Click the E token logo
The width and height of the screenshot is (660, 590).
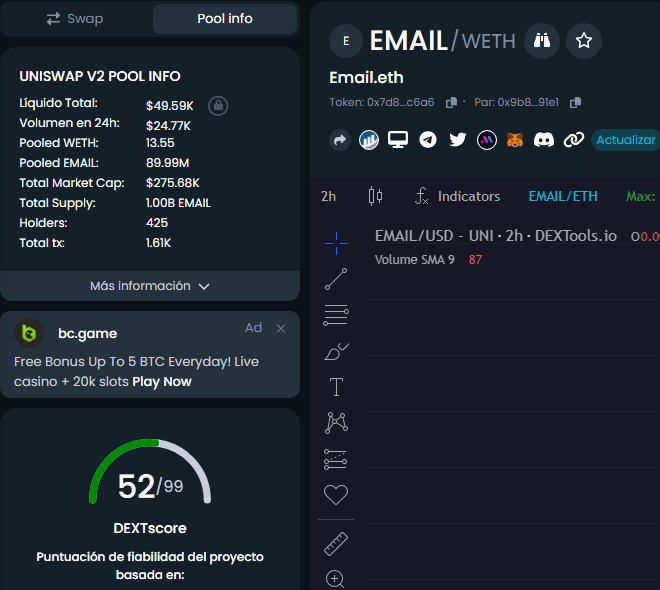coord(346,41)
